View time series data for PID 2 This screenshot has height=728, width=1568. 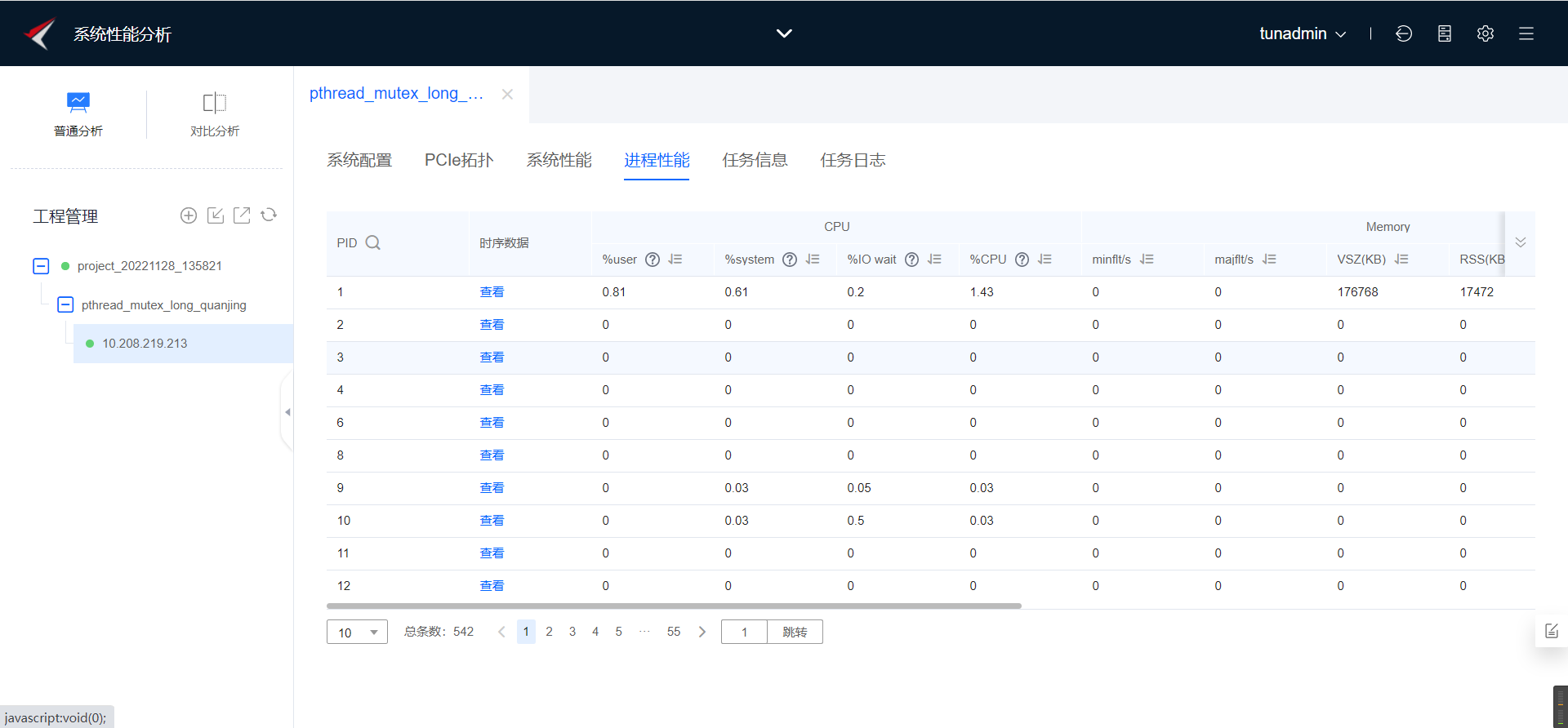point(492,325)
